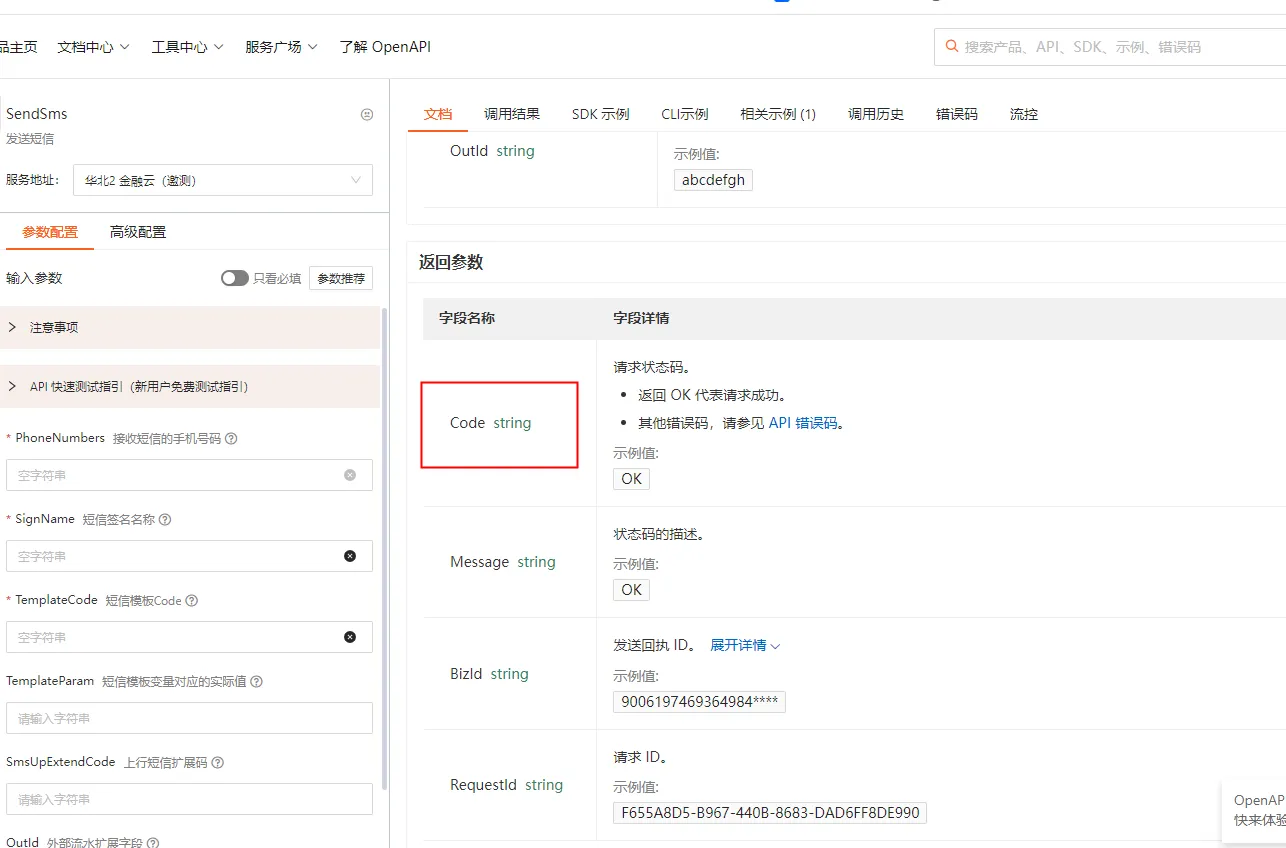This screenshot has height=848, width=1286.
Task: Clear the PhoneNumbers field with its X icon
Action: pos(350,475)
